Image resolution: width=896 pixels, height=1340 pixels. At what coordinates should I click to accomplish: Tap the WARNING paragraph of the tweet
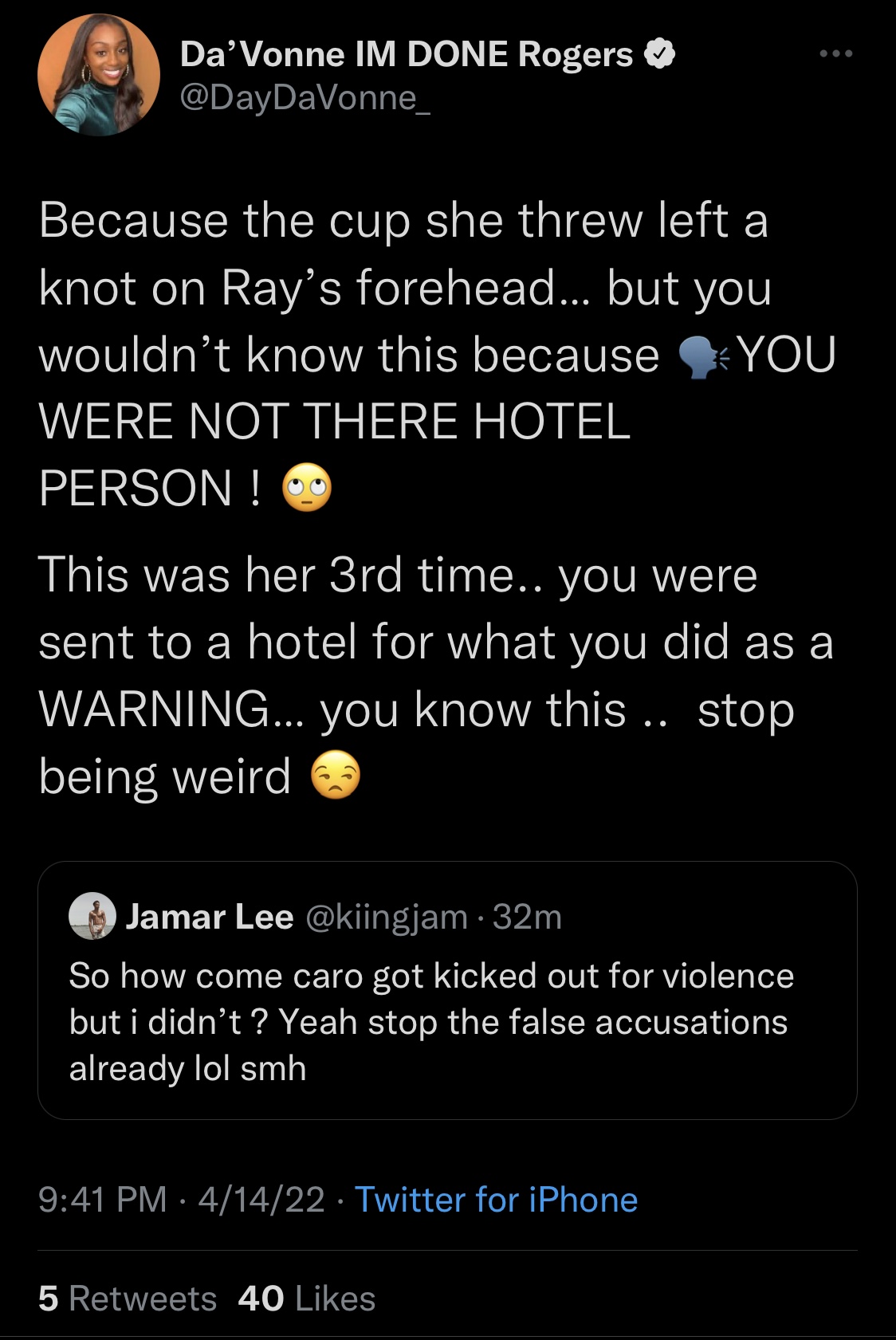click(x=436, y=675)
